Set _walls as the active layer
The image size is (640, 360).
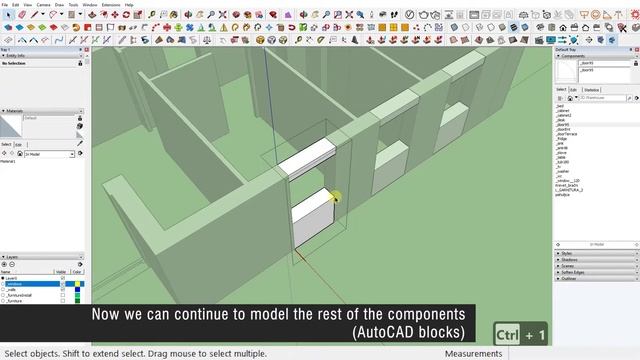[x=3, y=289]
